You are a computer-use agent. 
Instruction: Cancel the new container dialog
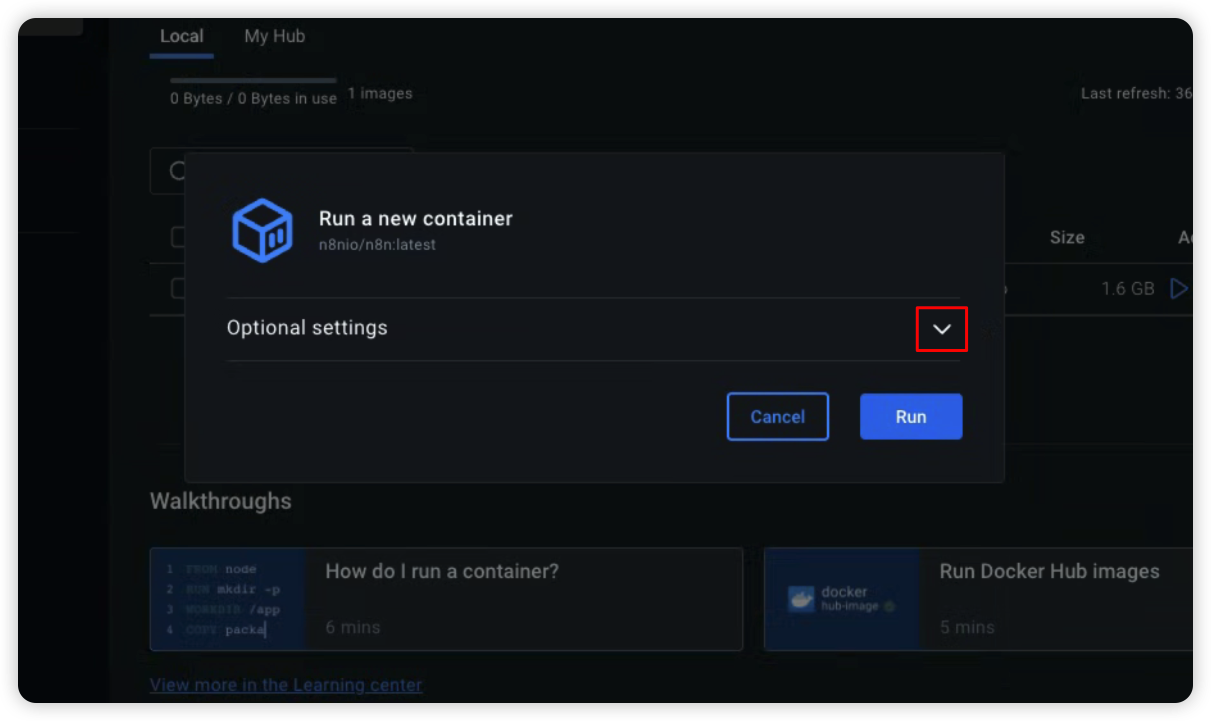[778, 417]
